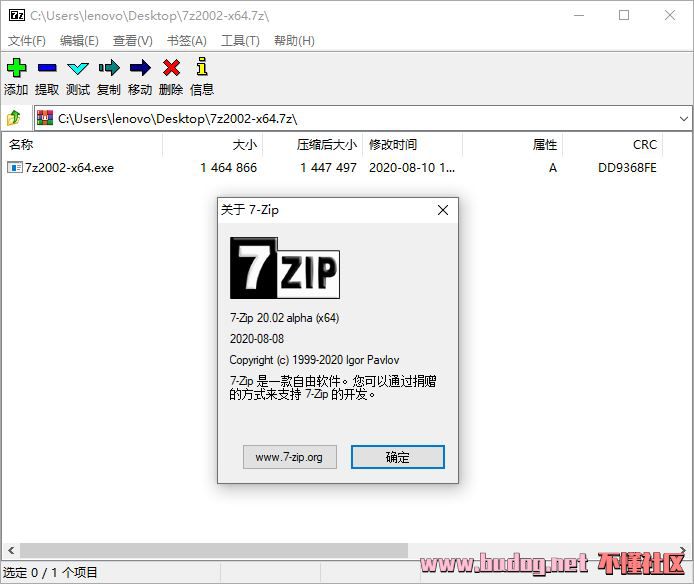The image size is (694, 584).
Task: Click the Copyright Igor Pavlov text
Action: pos(314,360)
